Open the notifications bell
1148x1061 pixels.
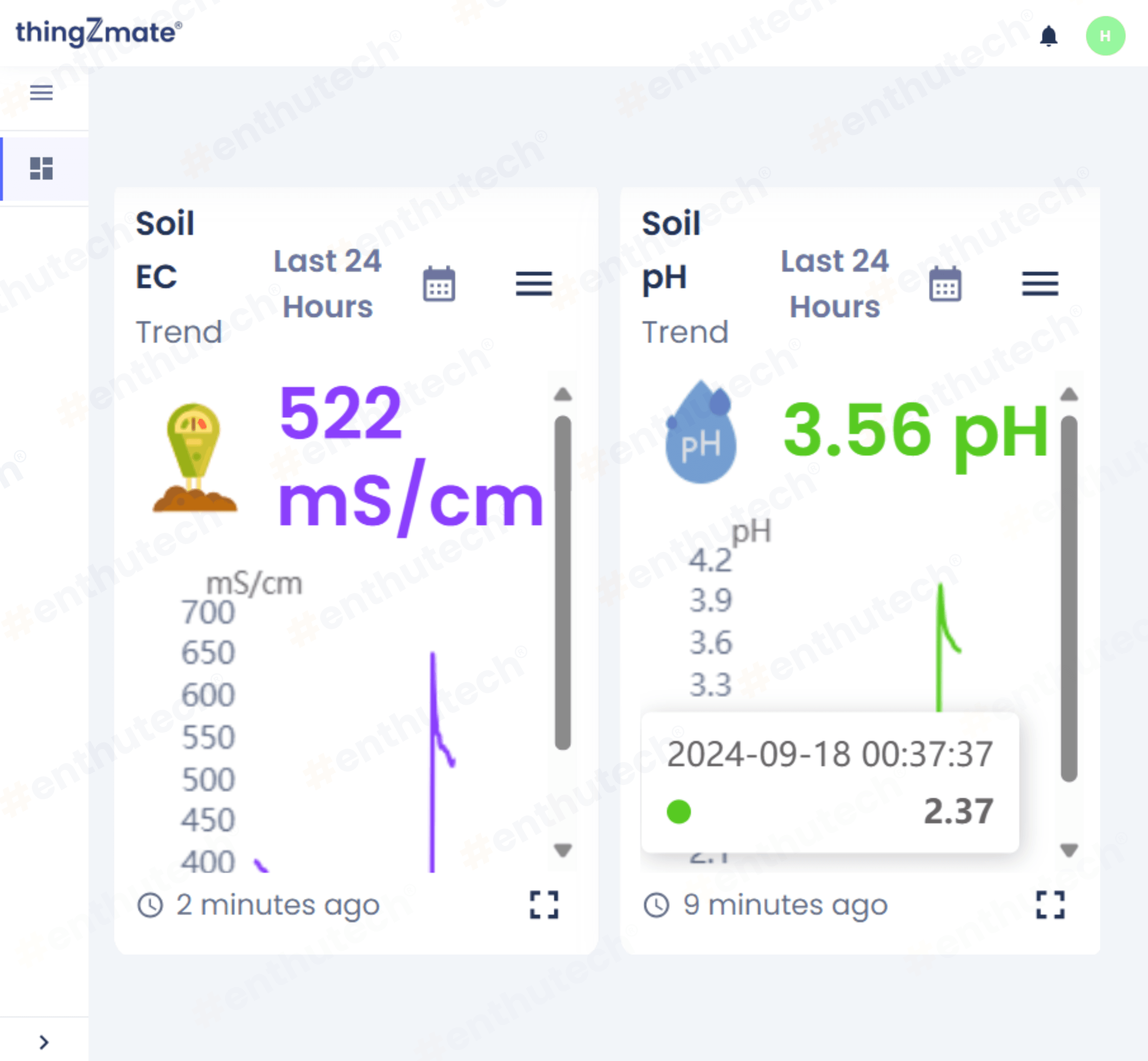click(x=1048, y=36)
